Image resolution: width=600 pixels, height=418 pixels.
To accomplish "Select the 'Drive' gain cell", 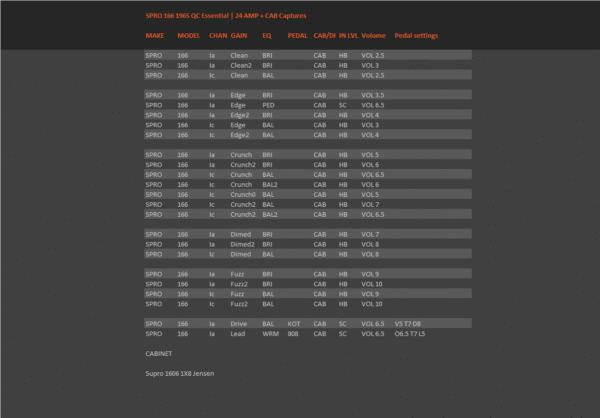I will [238, 324].
